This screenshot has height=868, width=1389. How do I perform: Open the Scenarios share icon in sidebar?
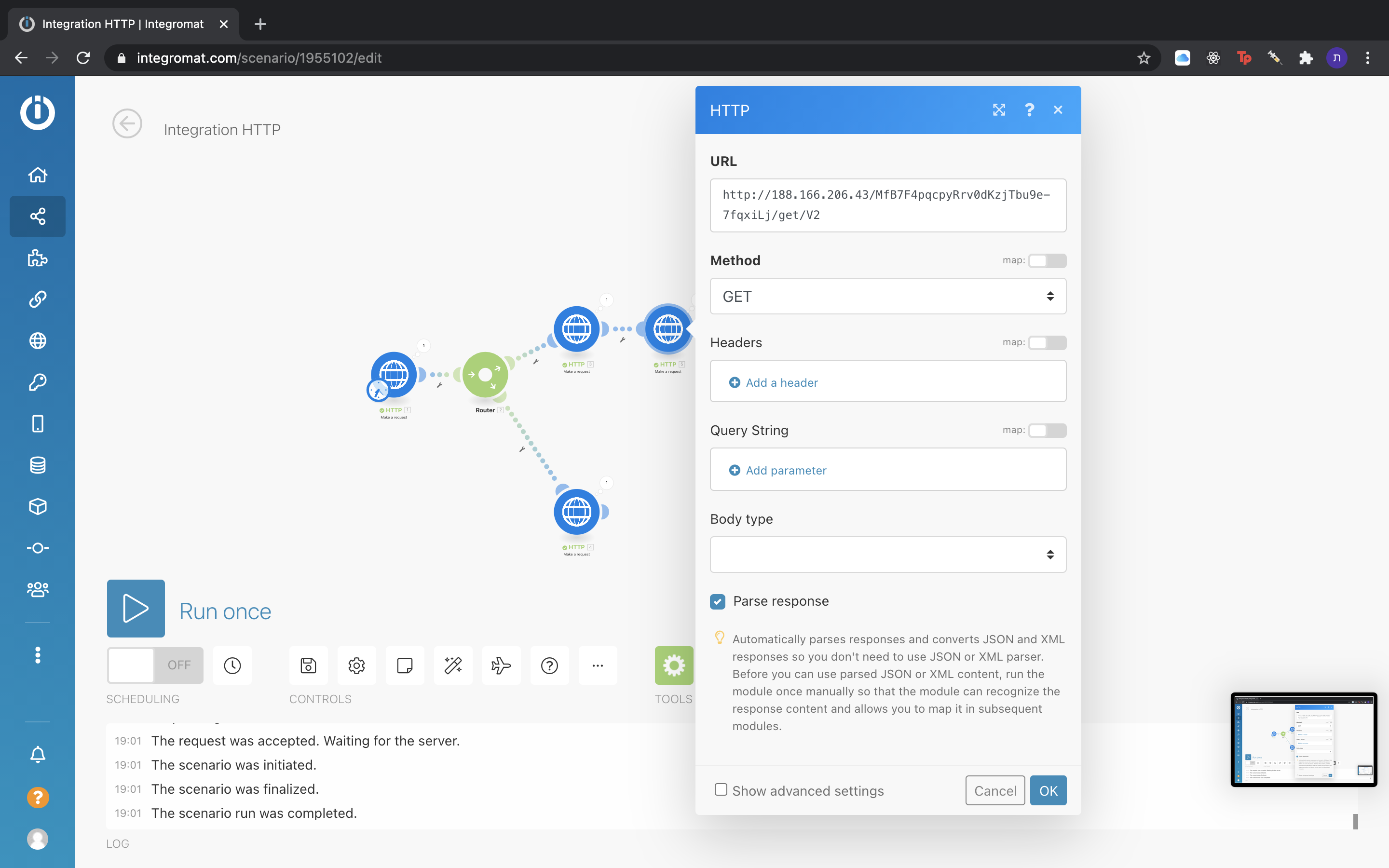38,217
